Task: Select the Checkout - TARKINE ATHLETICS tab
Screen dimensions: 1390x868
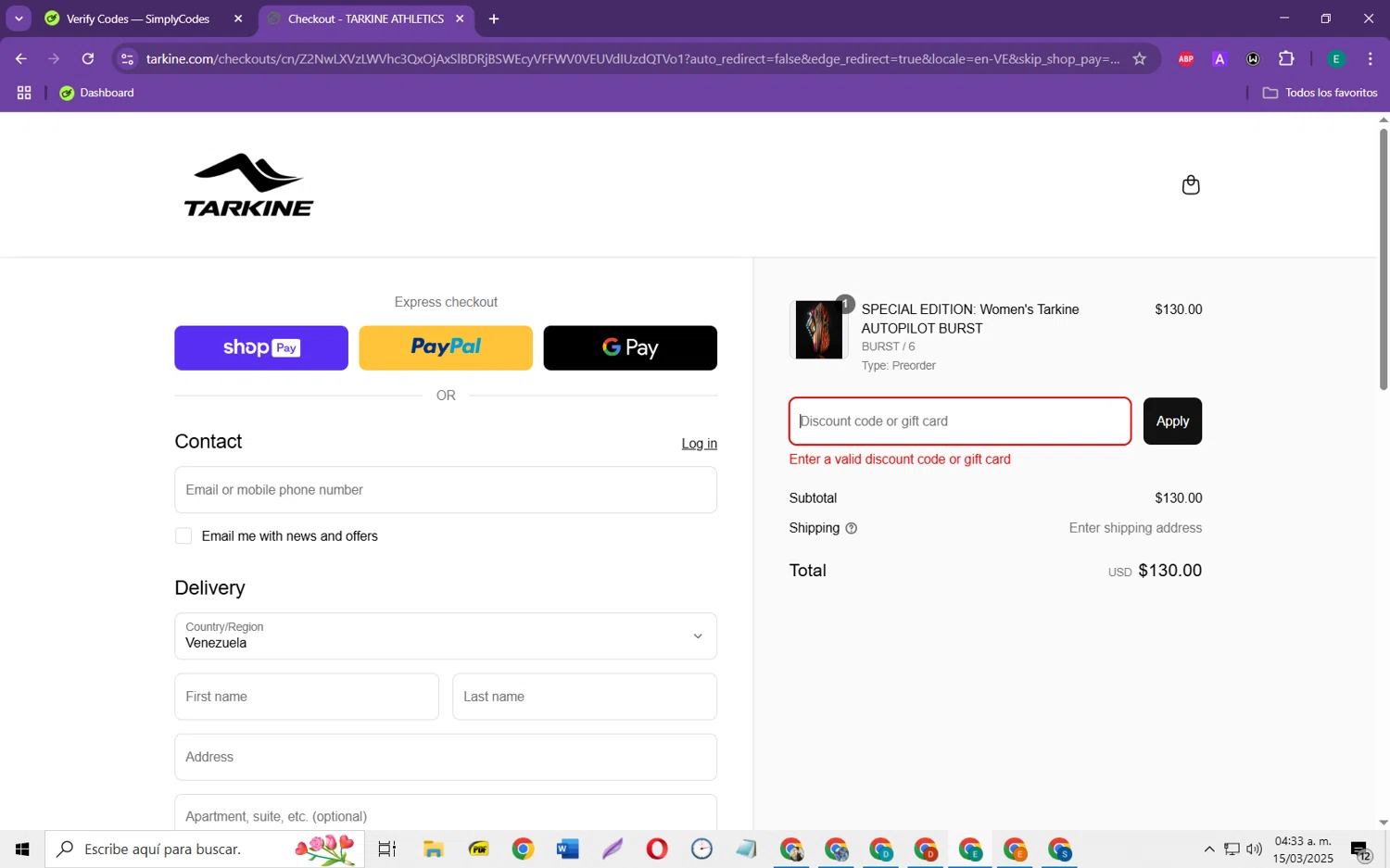Action: 365,19
